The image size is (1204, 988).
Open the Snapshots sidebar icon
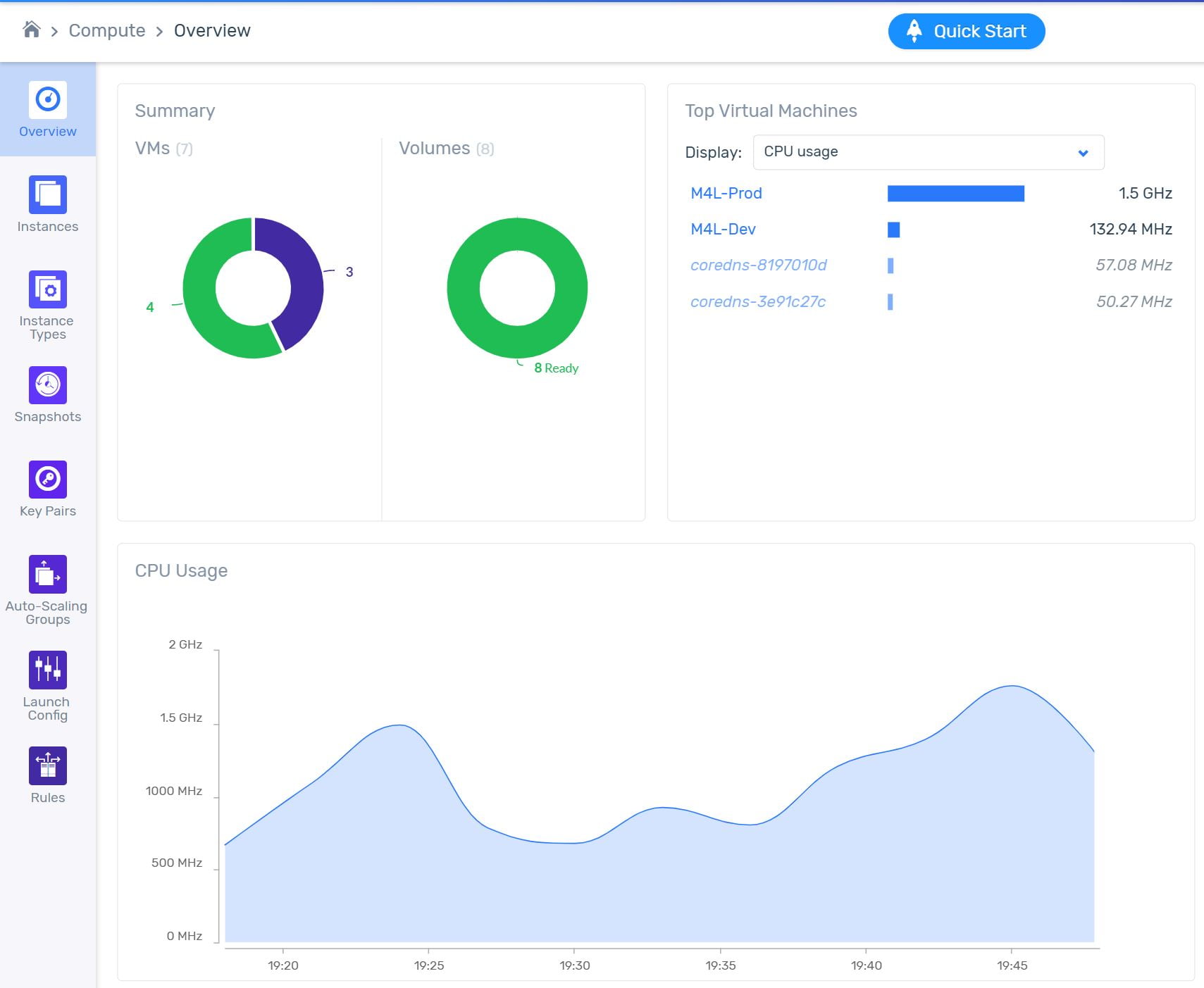47,385
